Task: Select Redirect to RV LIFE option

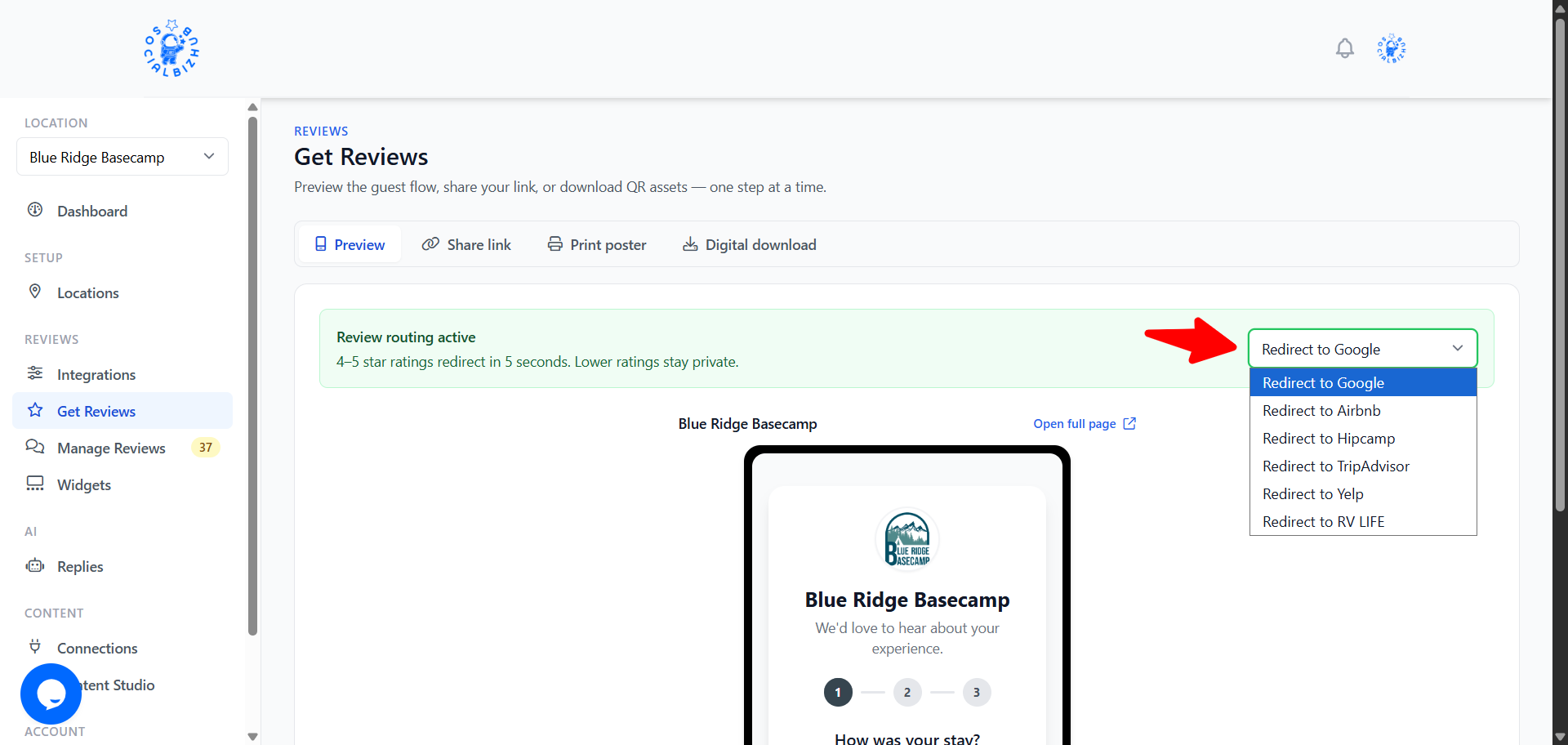Action: tap(1363, 521)
